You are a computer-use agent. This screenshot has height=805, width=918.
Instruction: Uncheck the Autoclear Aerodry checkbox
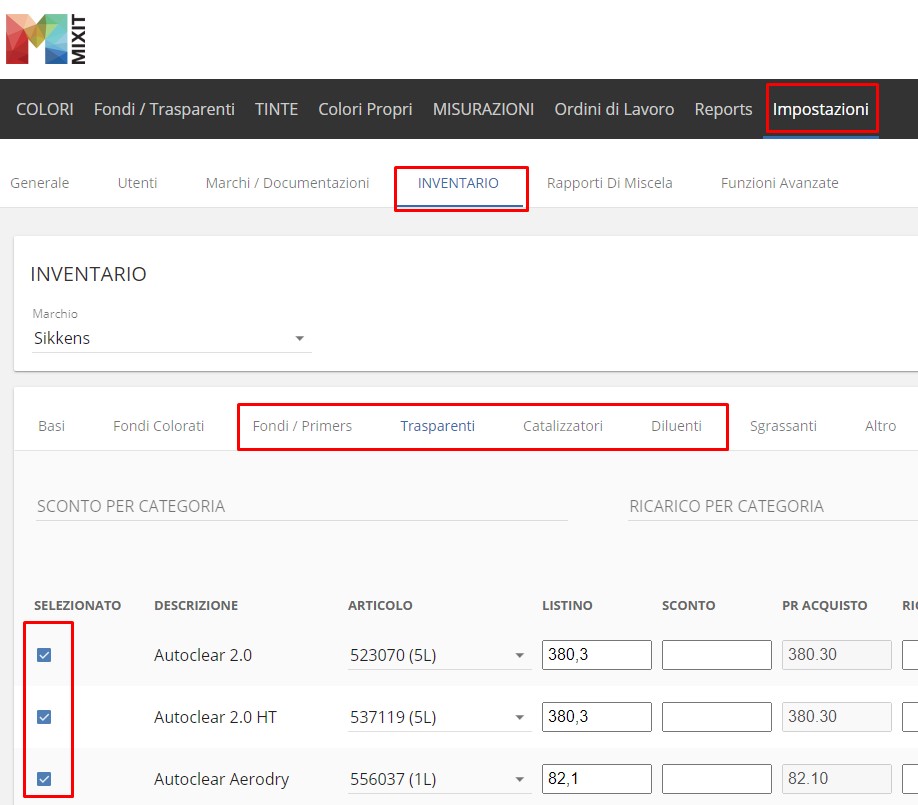coord(44,779)
